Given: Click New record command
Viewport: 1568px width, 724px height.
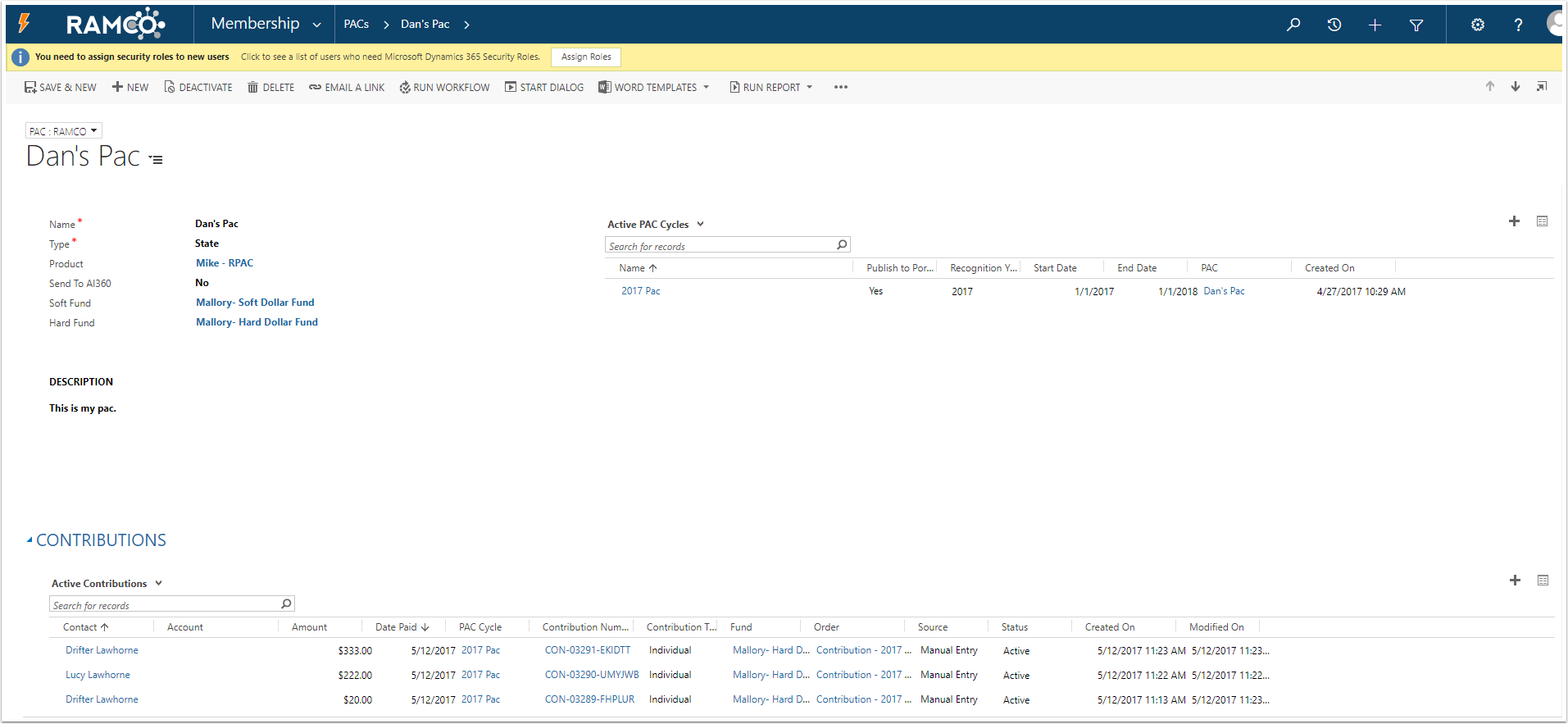Looking at the screenshot, I should pos(130,87).
